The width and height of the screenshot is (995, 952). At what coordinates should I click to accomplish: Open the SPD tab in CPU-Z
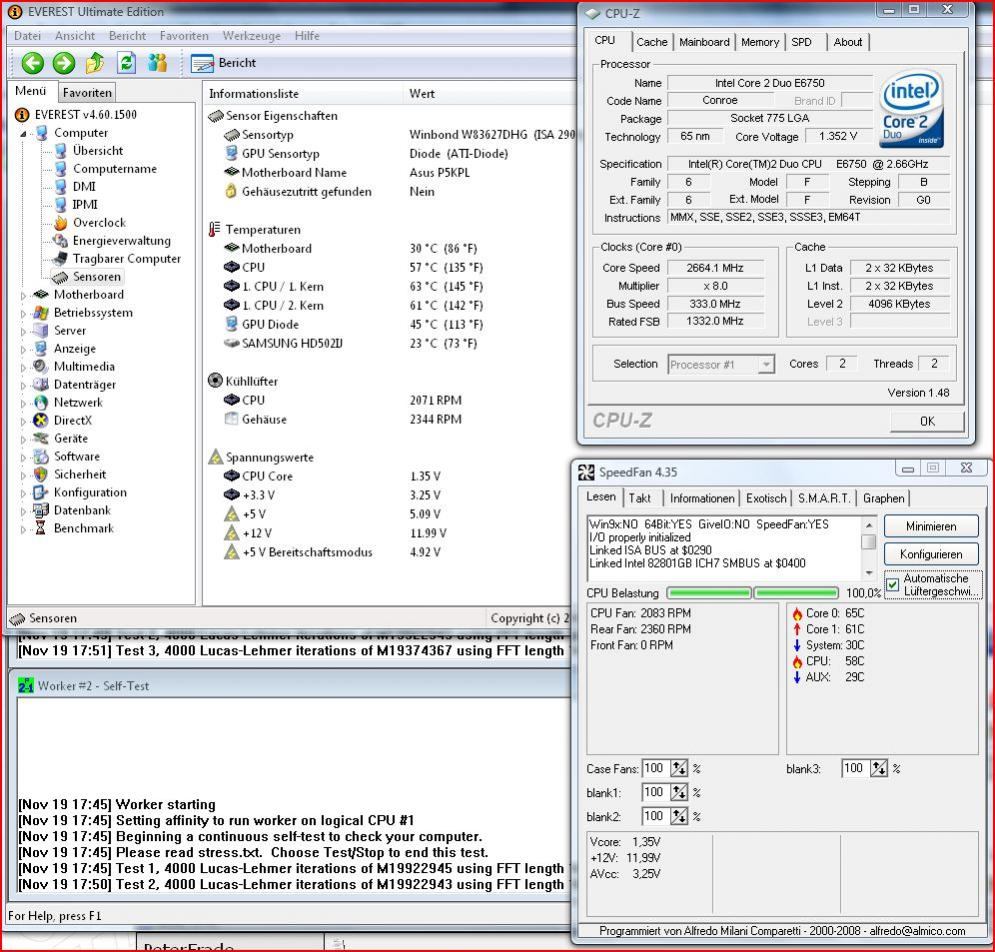pos(801,43)
